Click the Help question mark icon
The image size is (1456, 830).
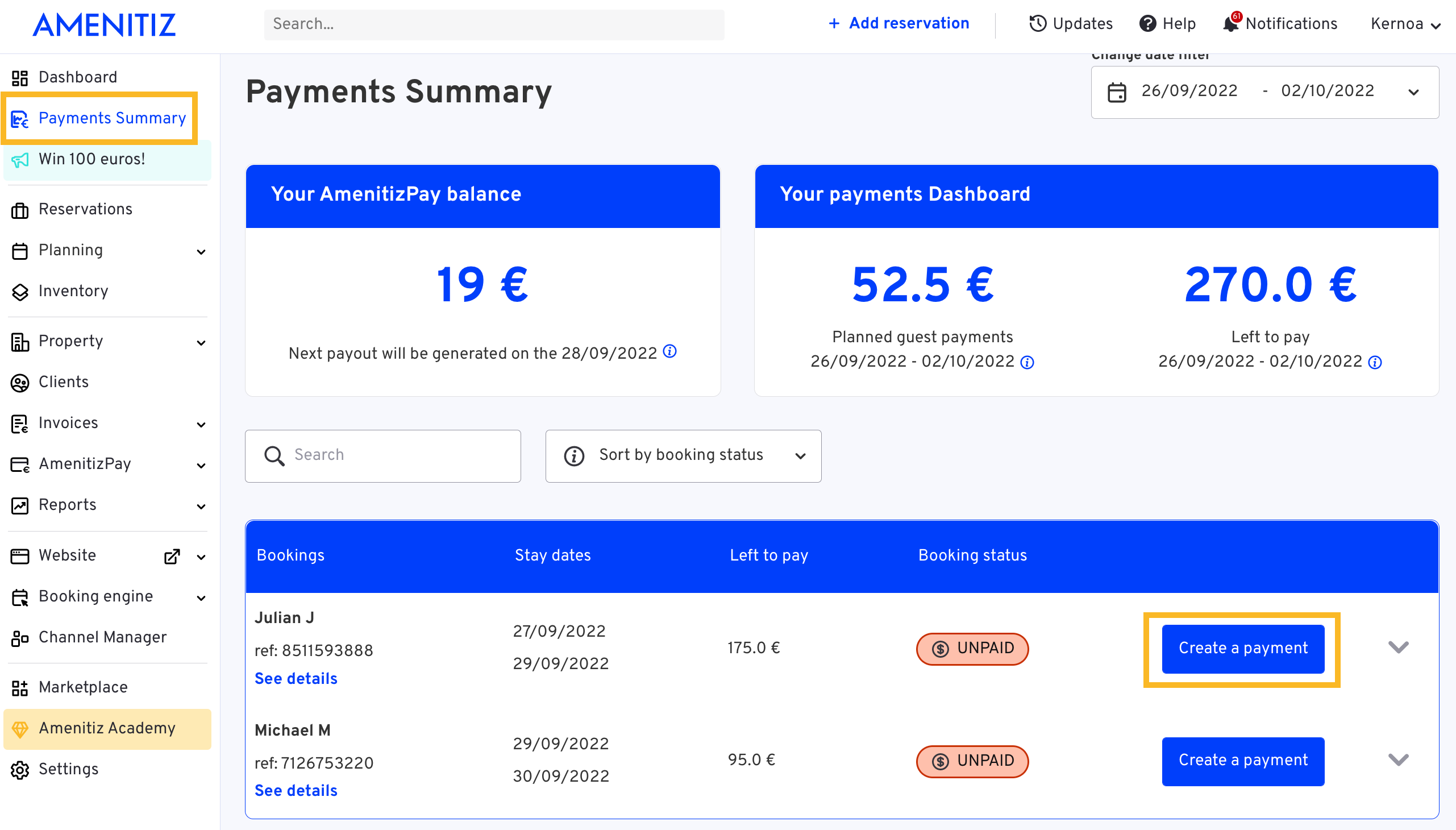coord(1148,24)
